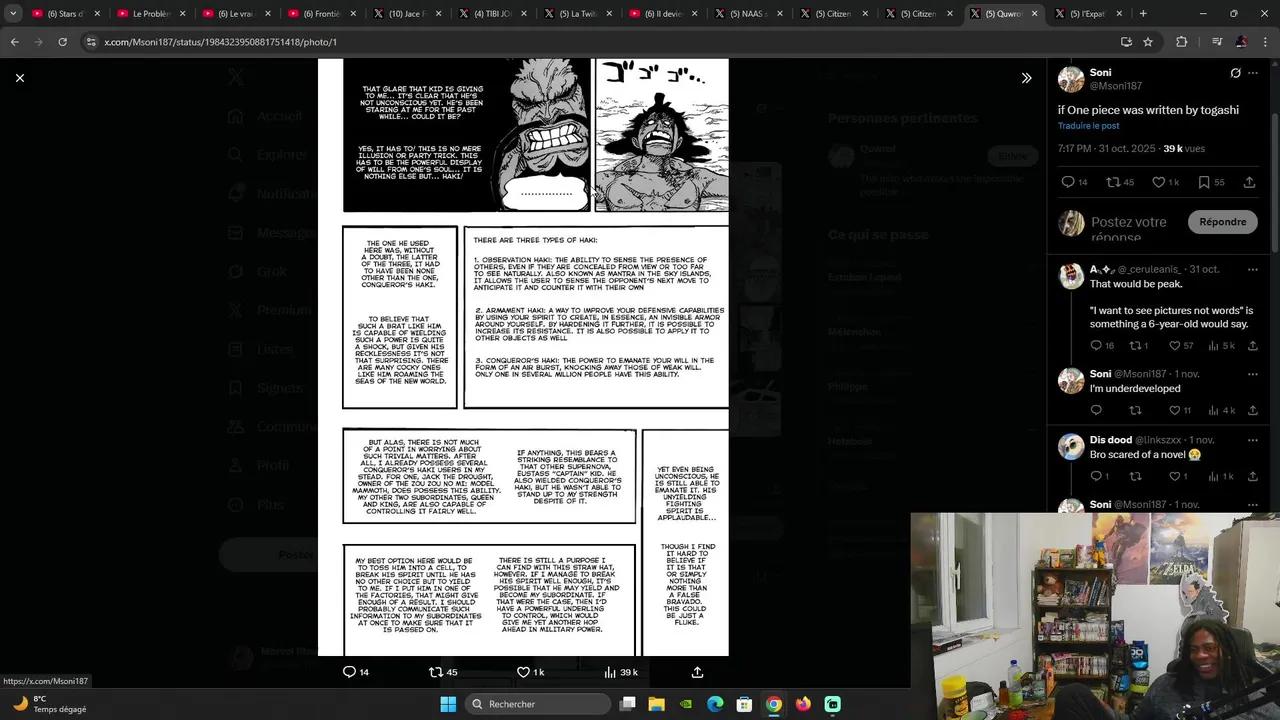1280x720 pixels.
Task: Close the photo viewer with the X icon
Action: (19, 78)
